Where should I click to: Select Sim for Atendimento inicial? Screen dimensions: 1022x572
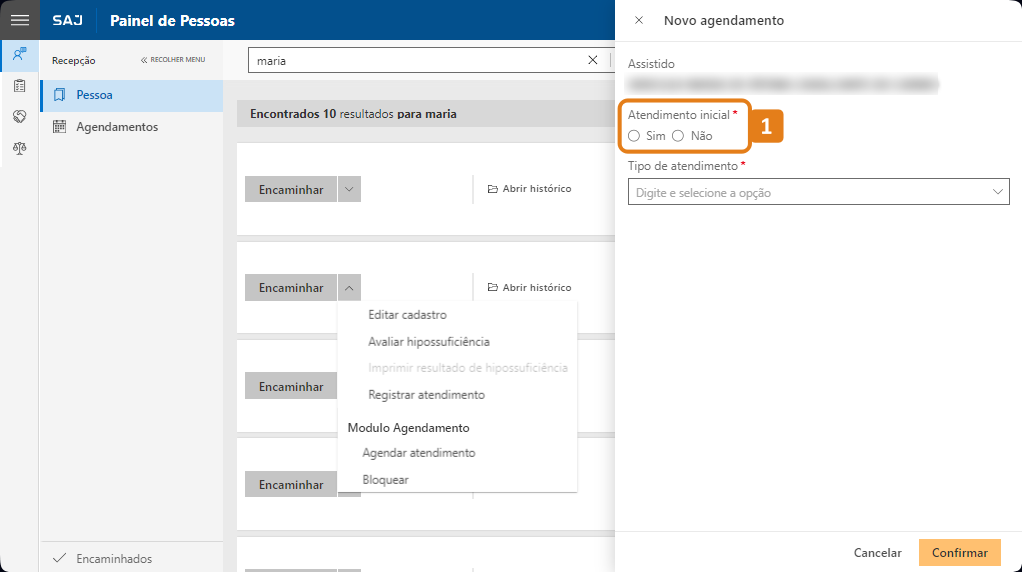click(634, 136)
